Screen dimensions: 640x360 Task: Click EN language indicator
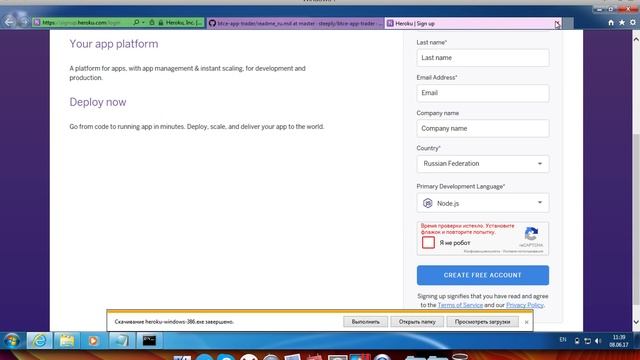563,340
